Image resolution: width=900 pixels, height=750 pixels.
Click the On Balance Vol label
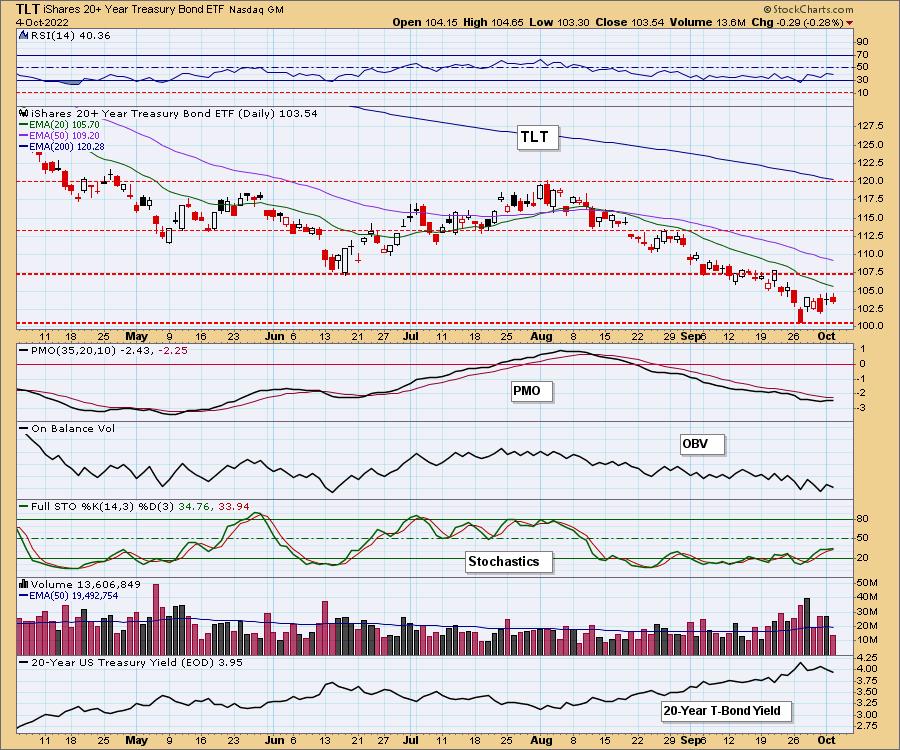tap(73, 428)
